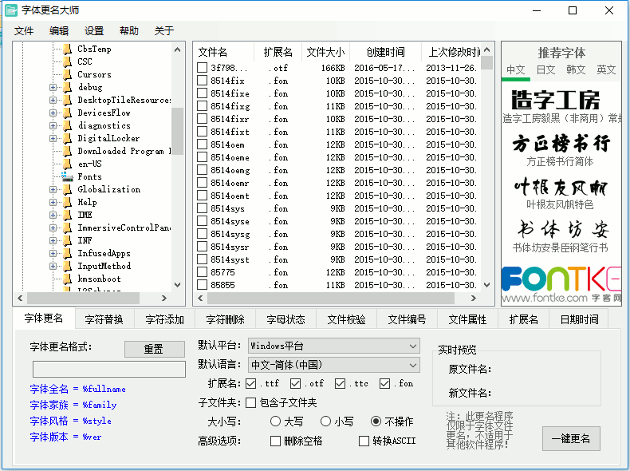
Task: Uncheck the .otf extension checkbox
Action: pyautogui.click(x=295, y=384)
